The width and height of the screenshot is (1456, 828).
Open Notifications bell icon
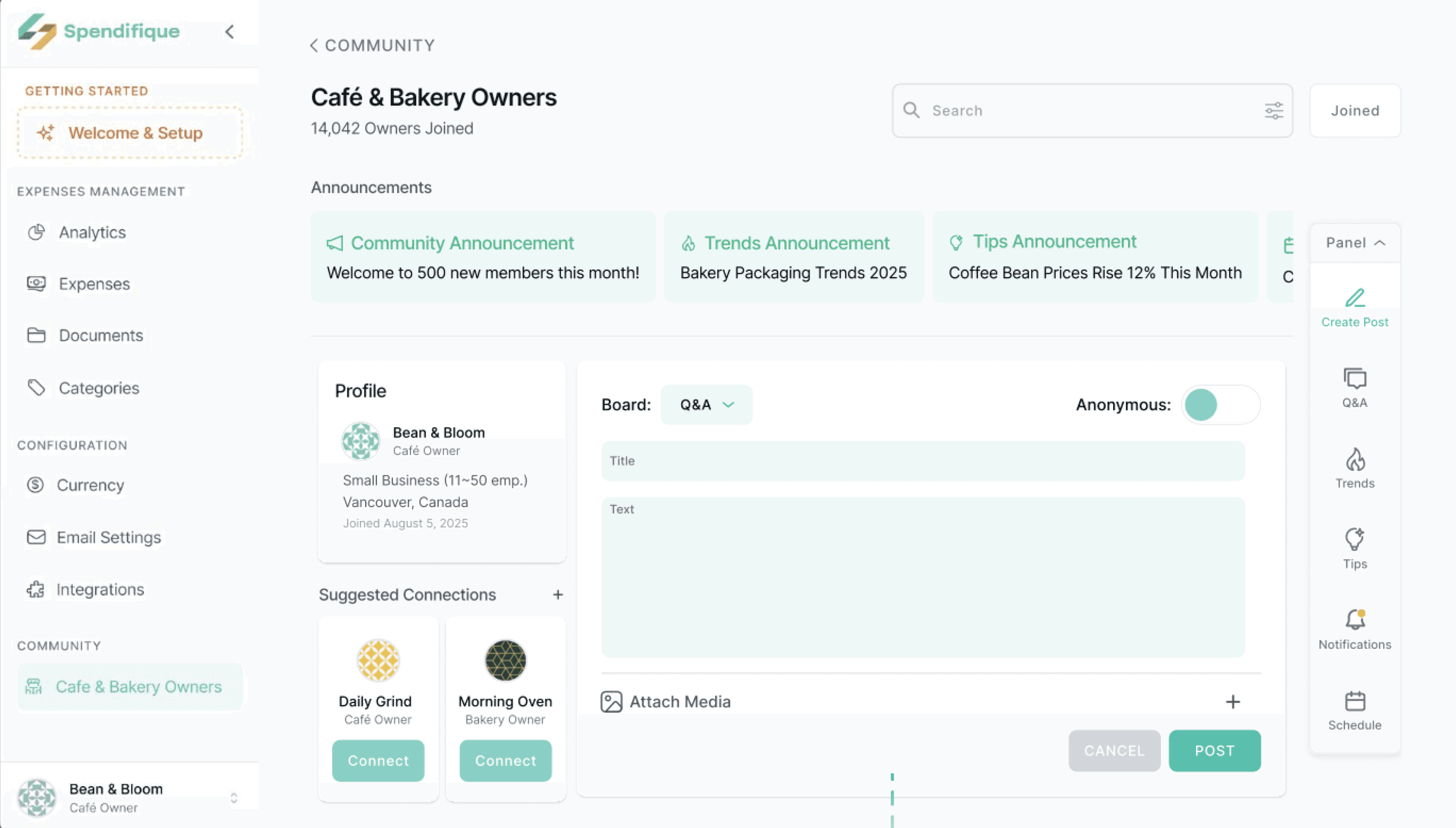coord(1354,629)
